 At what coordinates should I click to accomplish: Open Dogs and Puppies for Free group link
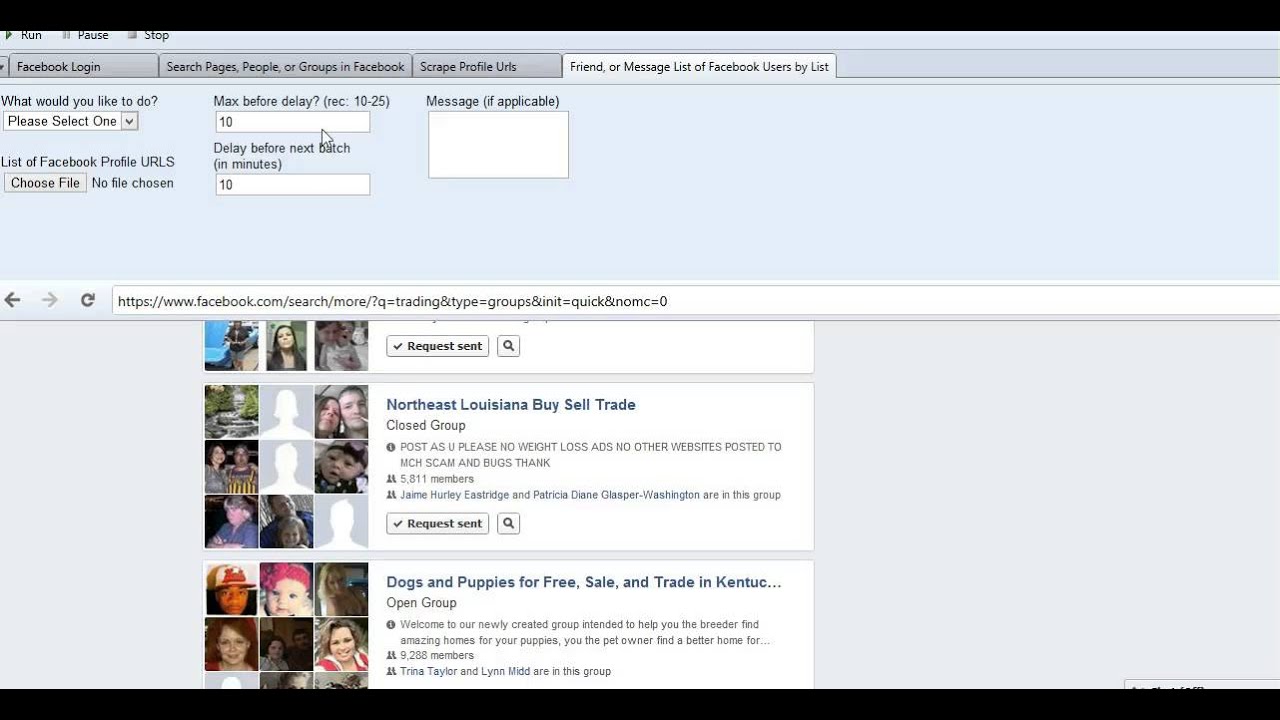[584, 582]
